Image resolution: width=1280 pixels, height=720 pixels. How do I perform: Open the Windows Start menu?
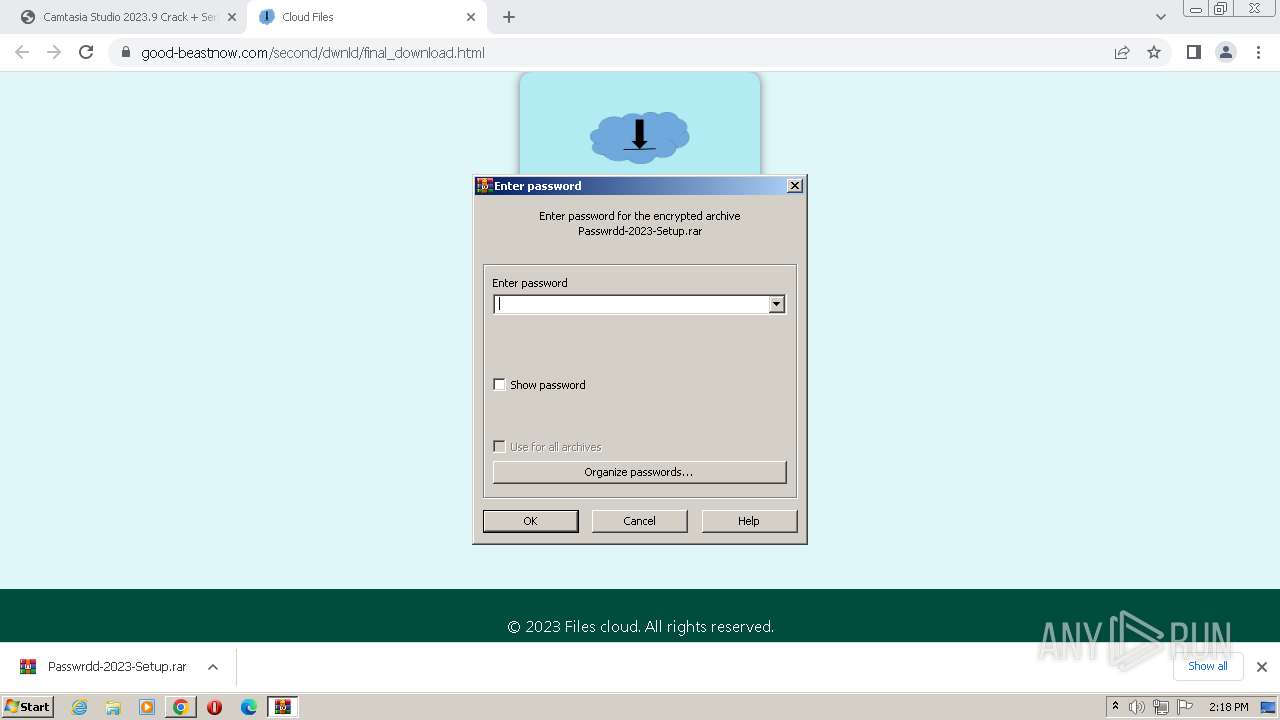tap(28, 707)
